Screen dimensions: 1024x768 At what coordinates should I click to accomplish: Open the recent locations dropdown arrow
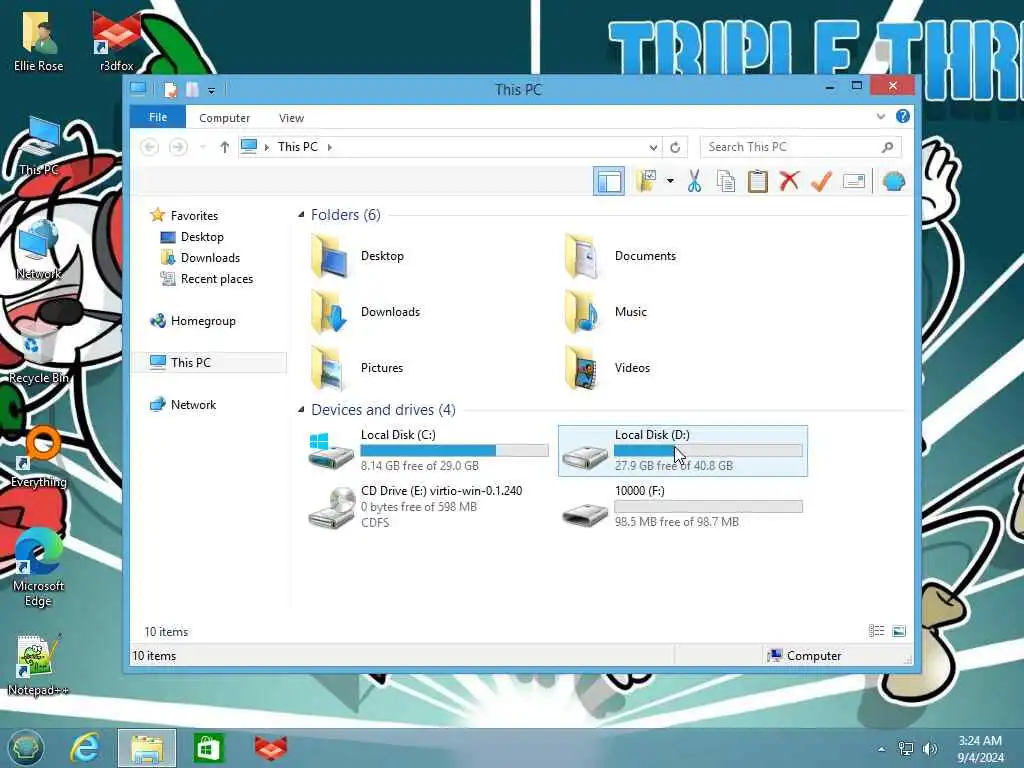click(203, 148)
